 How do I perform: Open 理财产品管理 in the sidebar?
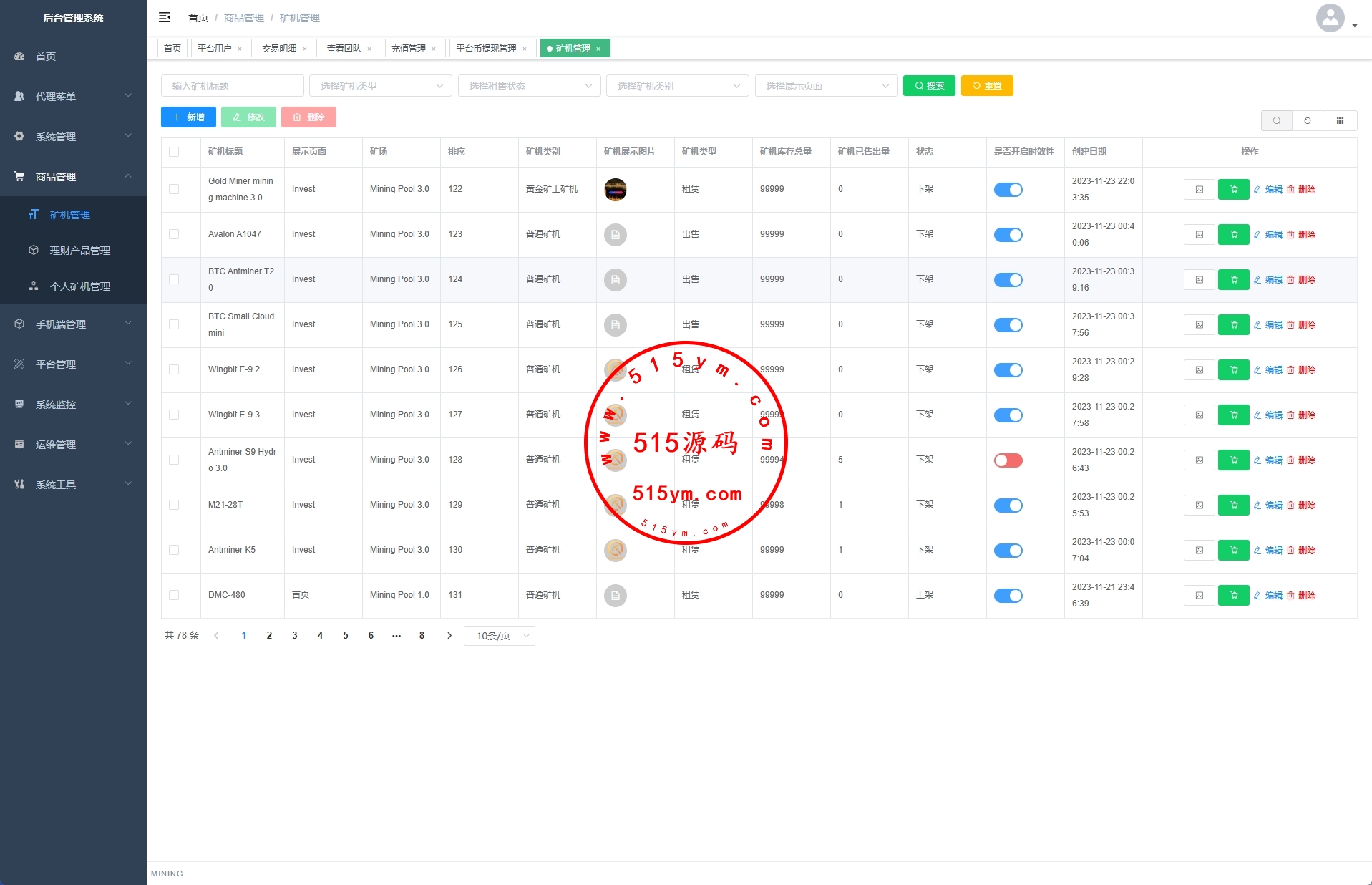(79, 251)
